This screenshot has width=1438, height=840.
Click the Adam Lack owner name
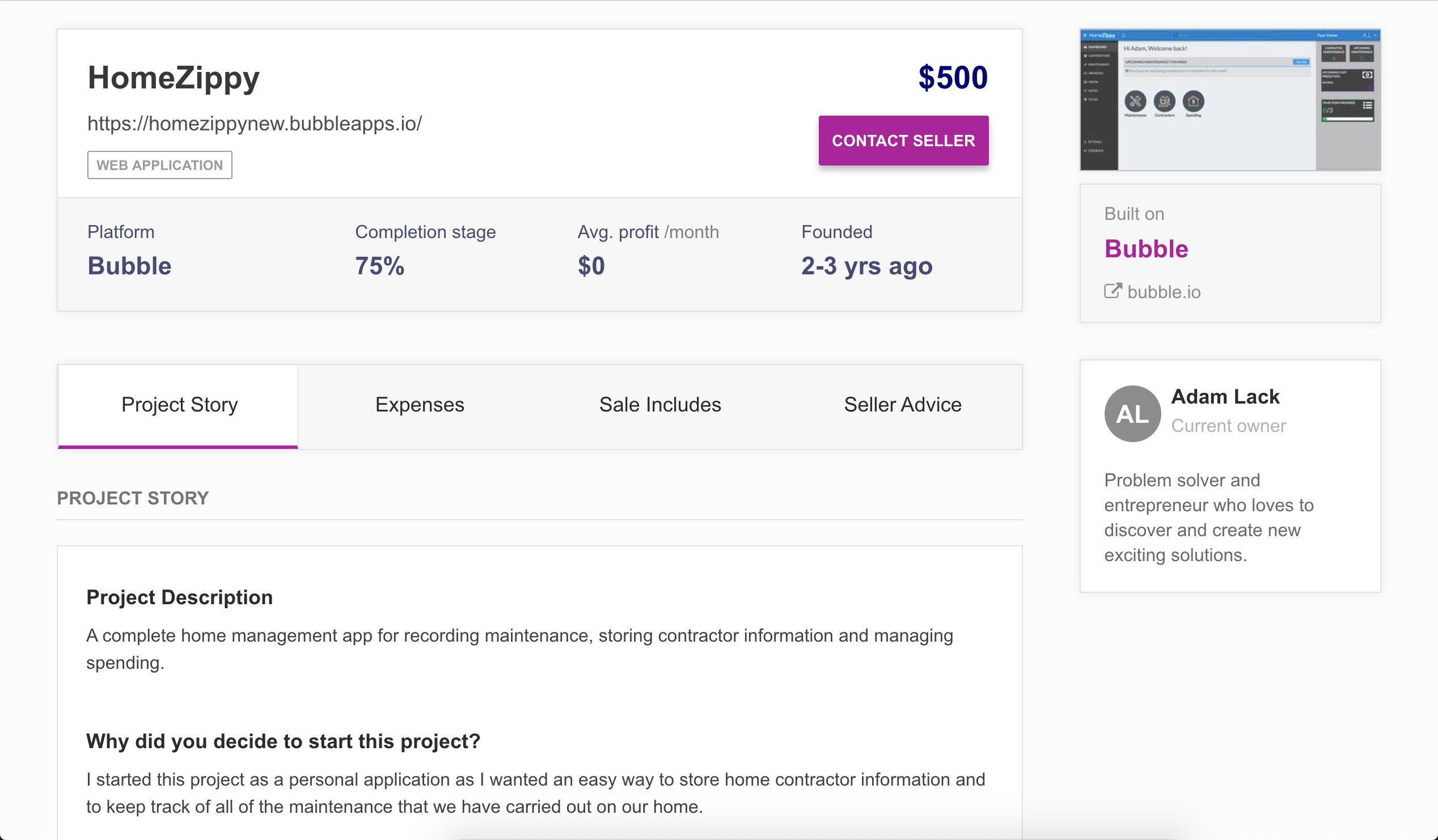(1225, 397)
